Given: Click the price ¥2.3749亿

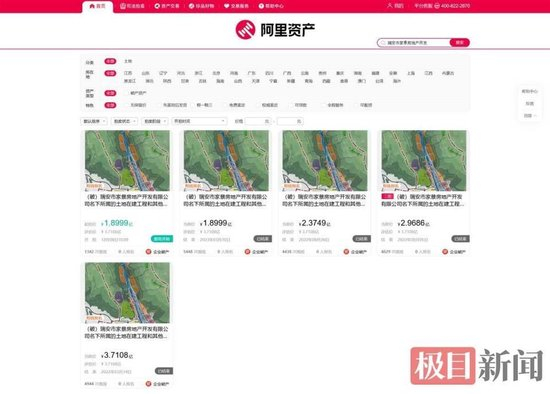Looking at the screenshot, I should tap(315, 223).
